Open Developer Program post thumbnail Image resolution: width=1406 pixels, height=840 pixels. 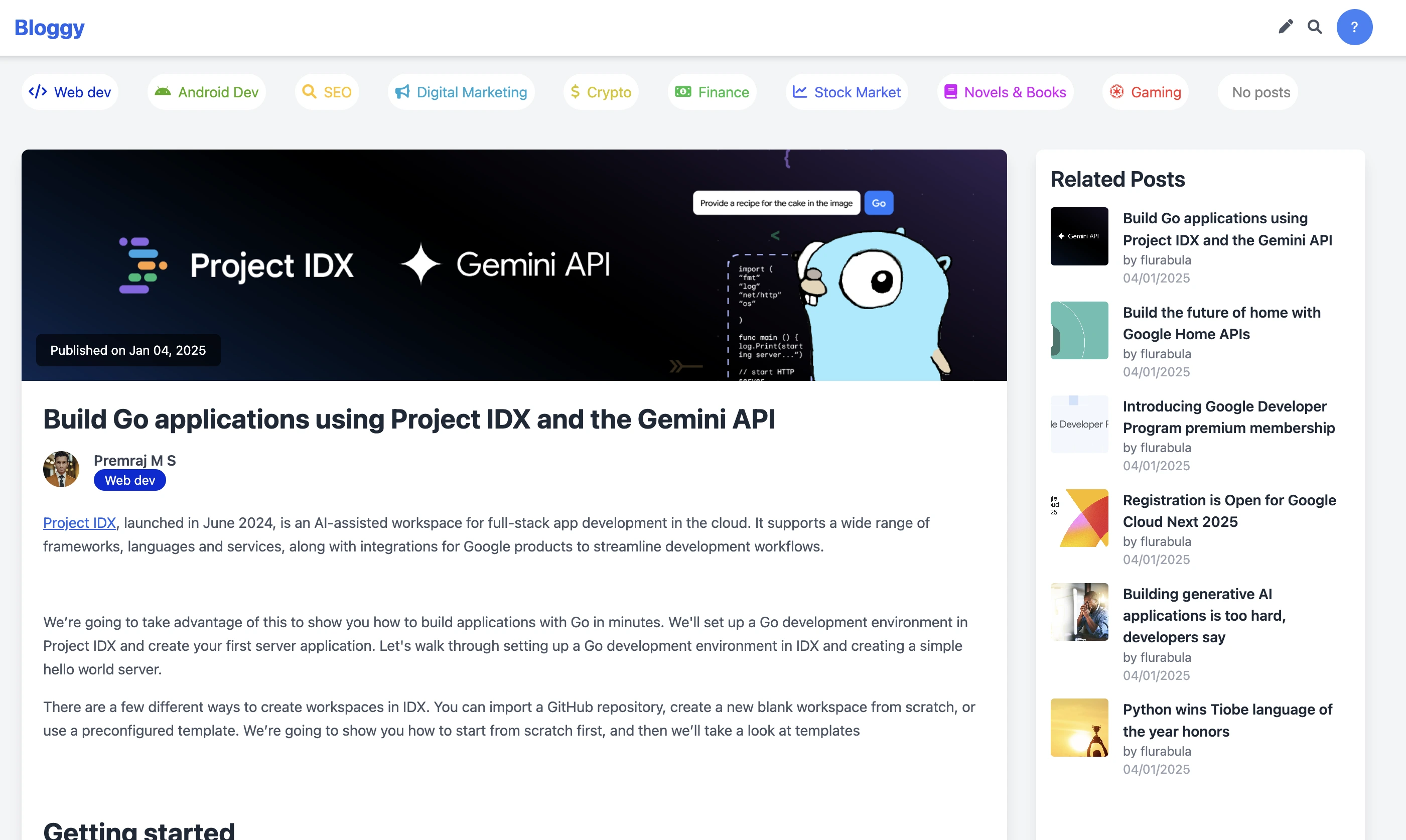click(x=1079, y=424)
